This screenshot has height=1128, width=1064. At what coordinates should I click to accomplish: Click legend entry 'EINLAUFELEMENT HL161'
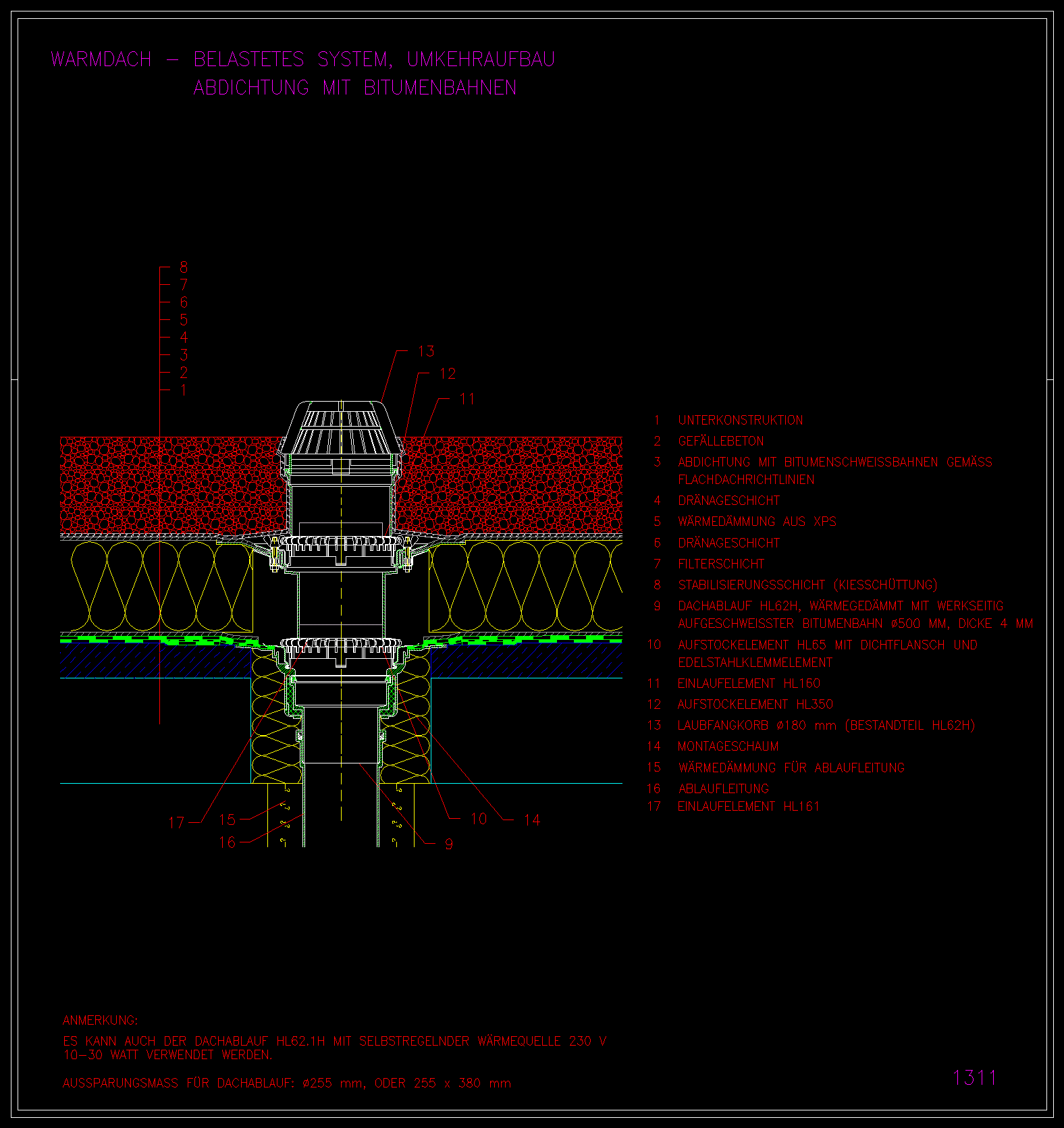click(748, 806)
